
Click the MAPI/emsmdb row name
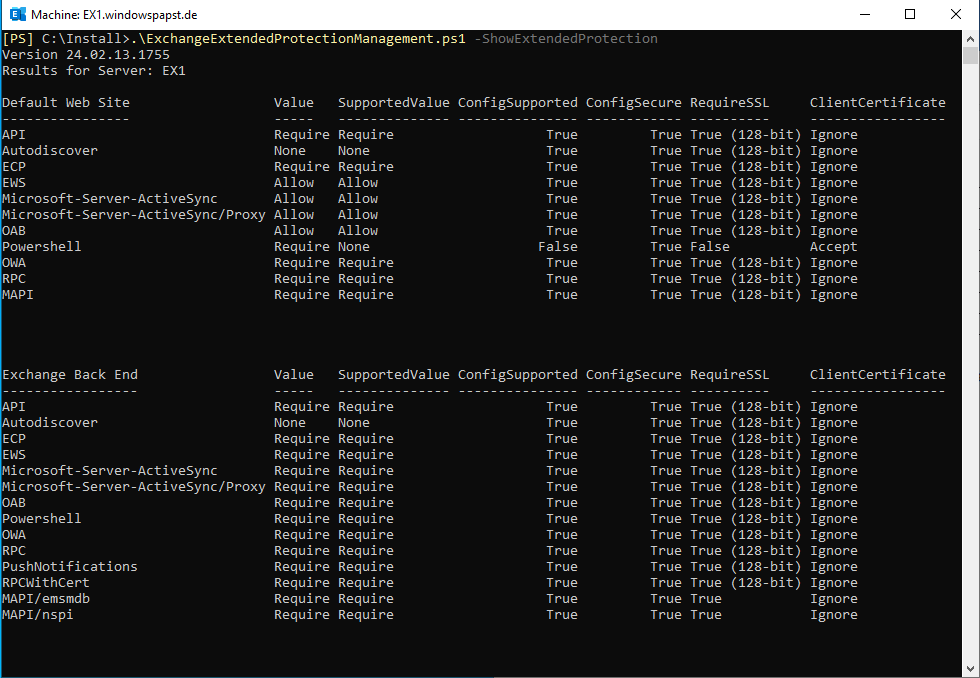(46, 598)
